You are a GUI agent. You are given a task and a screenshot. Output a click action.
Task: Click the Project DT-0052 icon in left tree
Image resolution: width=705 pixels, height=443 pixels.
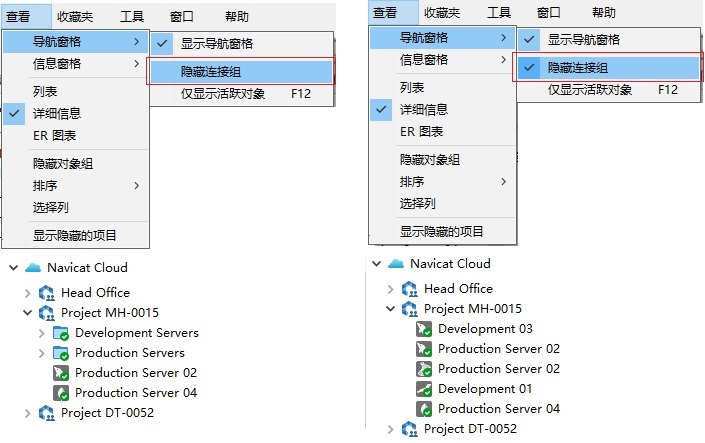point(47,413)
